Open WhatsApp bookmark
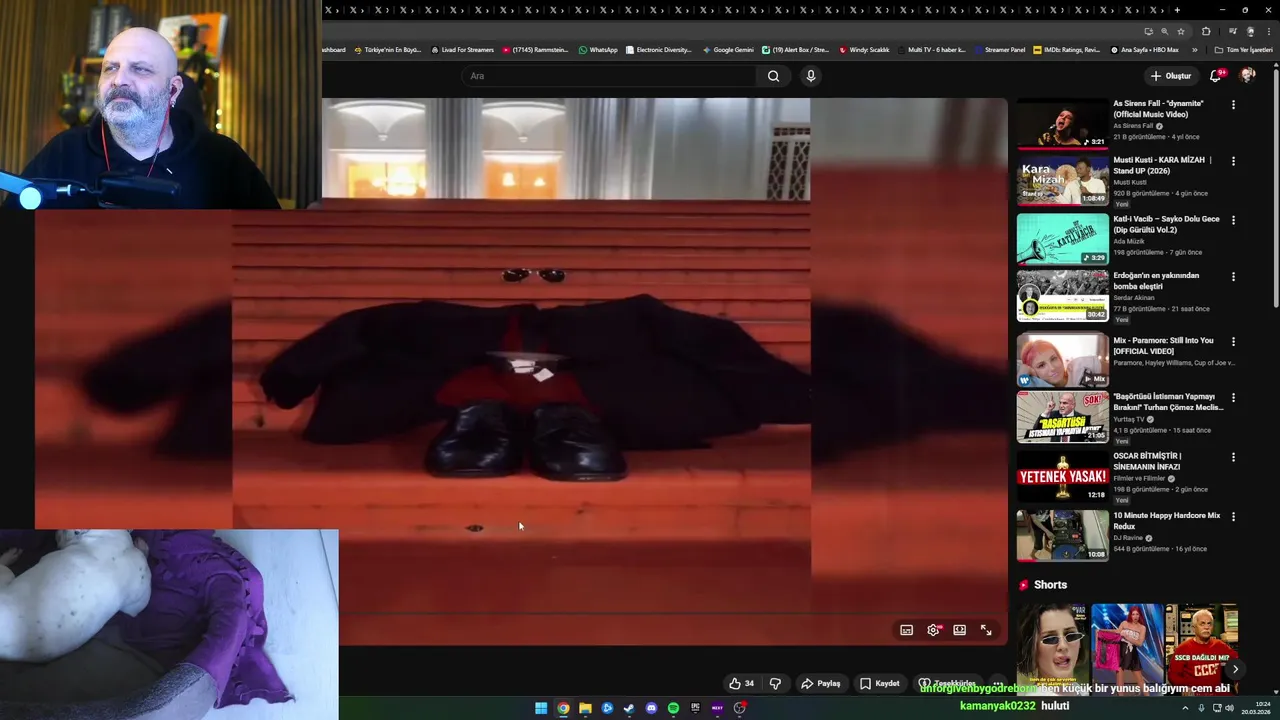This screenshot has width=1280, height=720. pyautogui.click(x=598, y=49)
